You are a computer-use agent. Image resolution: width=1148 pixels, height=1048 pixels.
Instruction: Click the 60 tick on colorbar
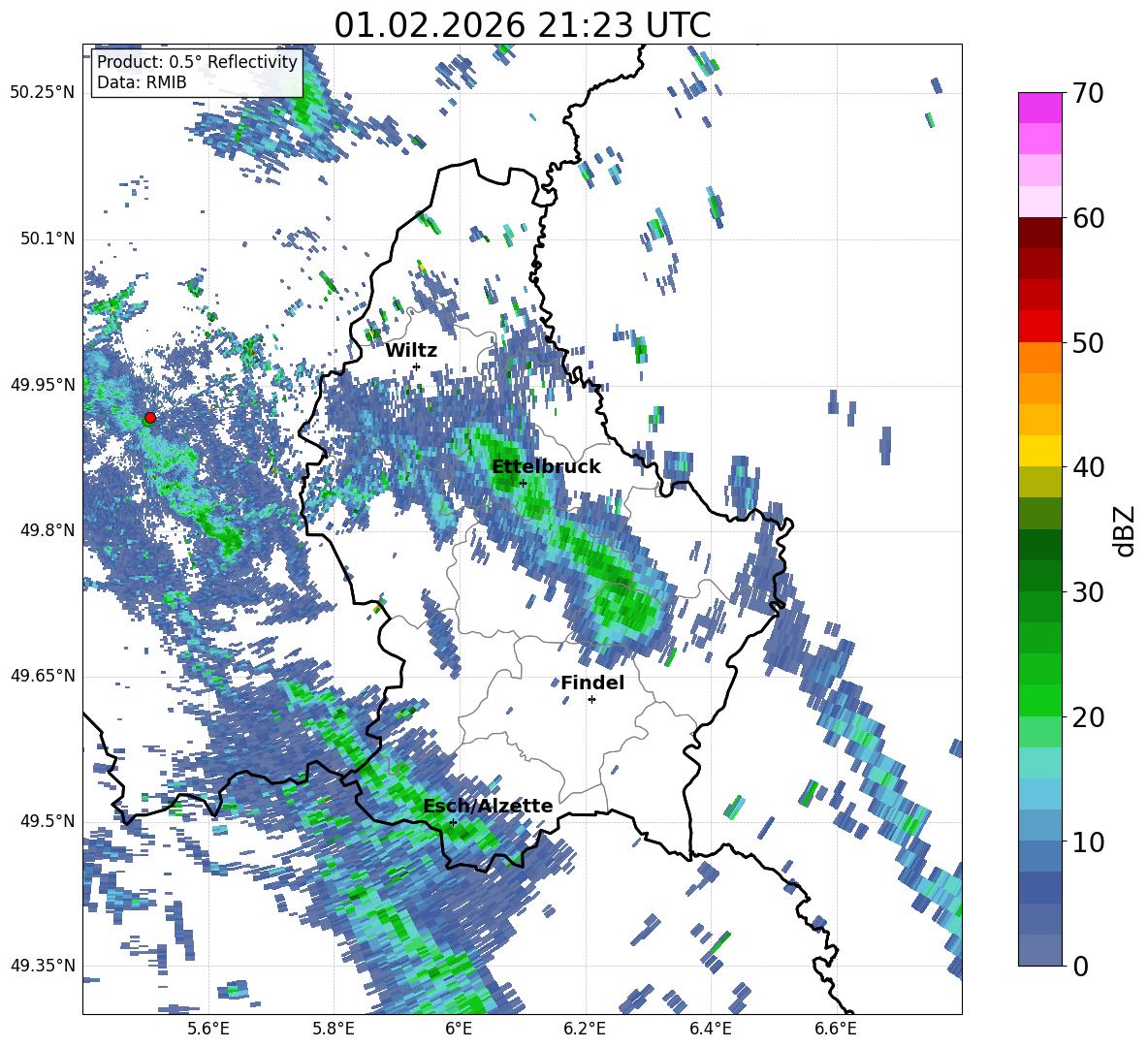coord(1087,218)
